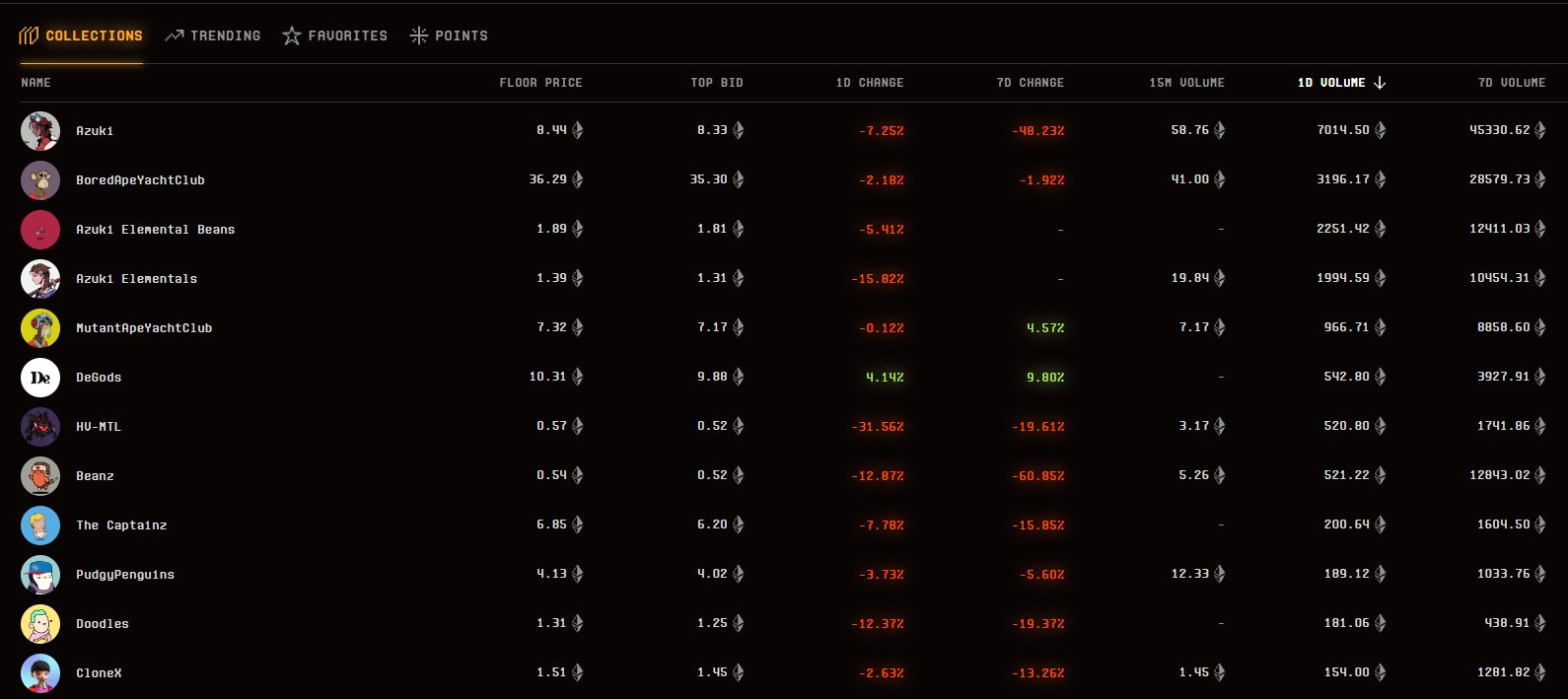This screenshot has width=1568, height=699.
Task: Click Azuki 1D volume 7014.50
Action: pyautogui.click(x=1343, y=130)
